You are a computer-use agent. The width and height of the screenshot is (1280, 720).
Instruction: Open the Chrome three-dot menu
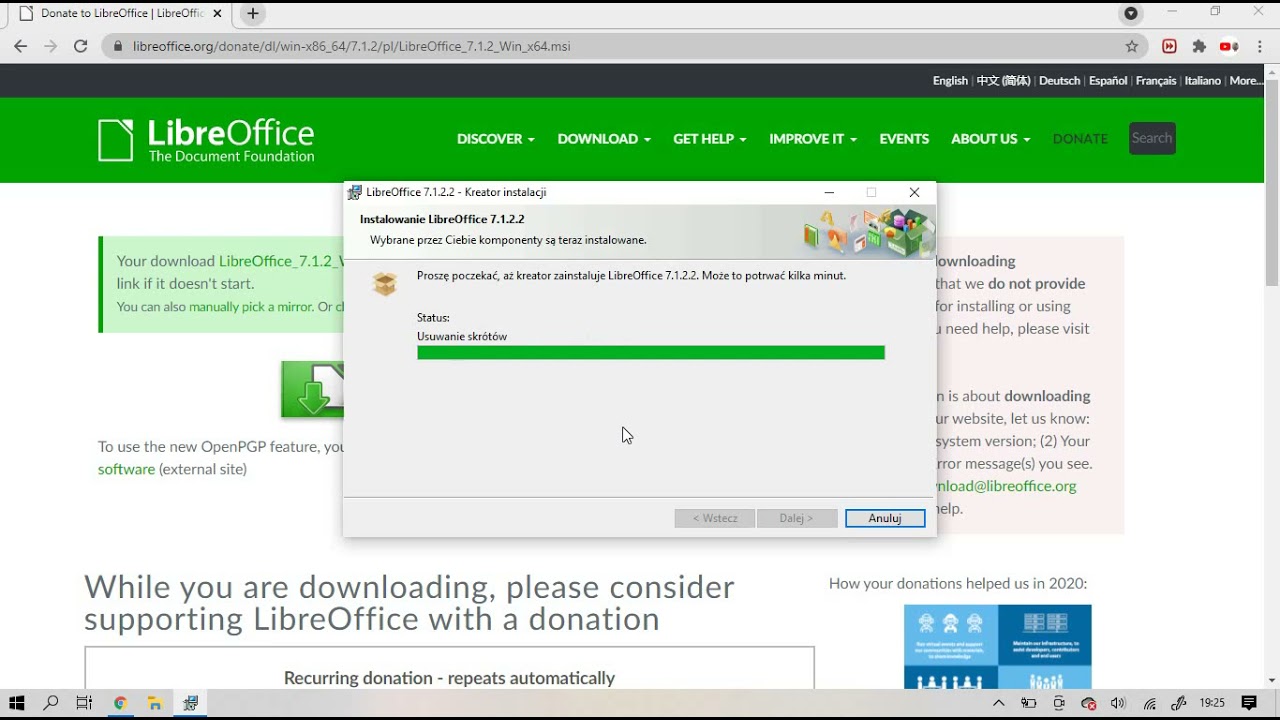click(x=1260, y=46)
